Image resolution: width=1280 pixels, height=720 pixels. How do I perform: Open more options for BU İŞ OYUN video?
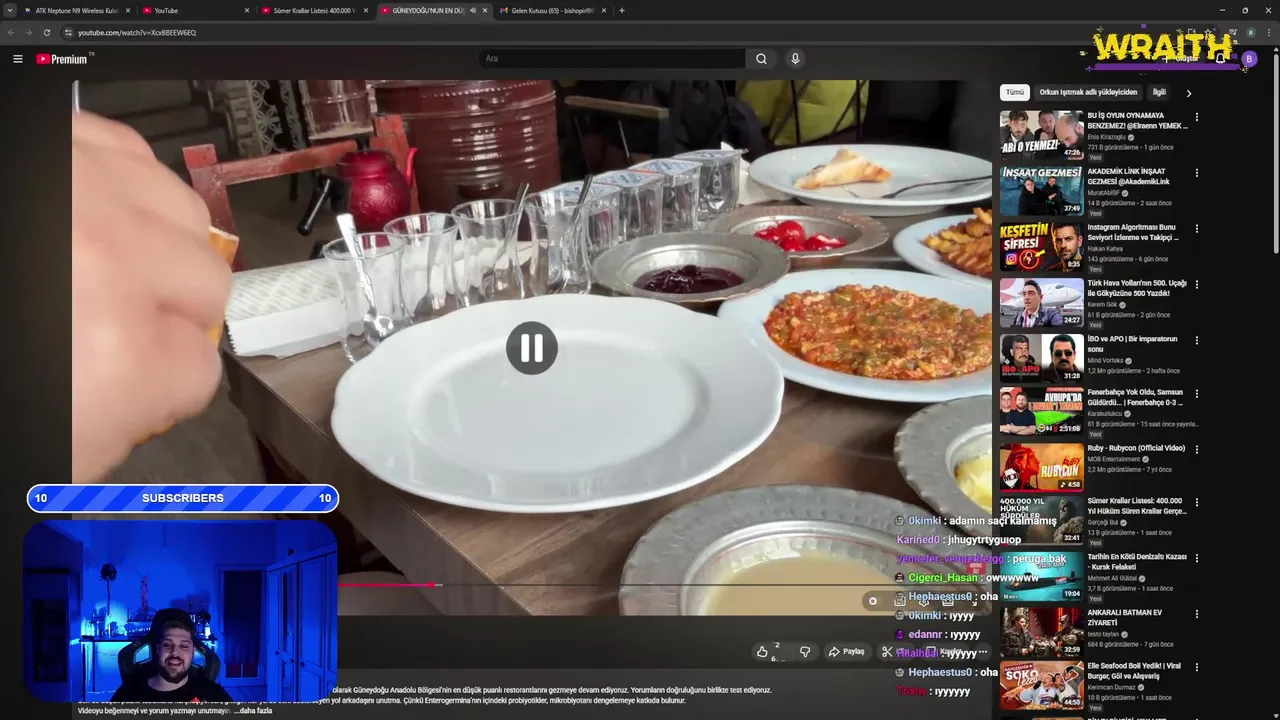(x=1196, y=117)
